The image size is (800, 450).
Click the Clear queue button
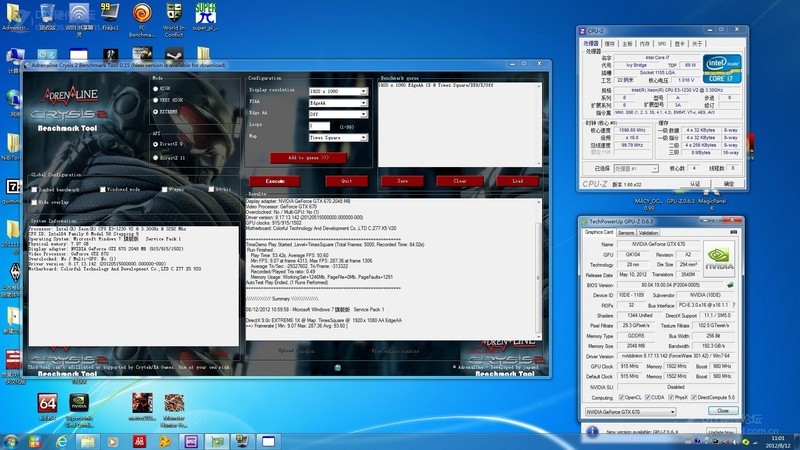click(460, 181)
